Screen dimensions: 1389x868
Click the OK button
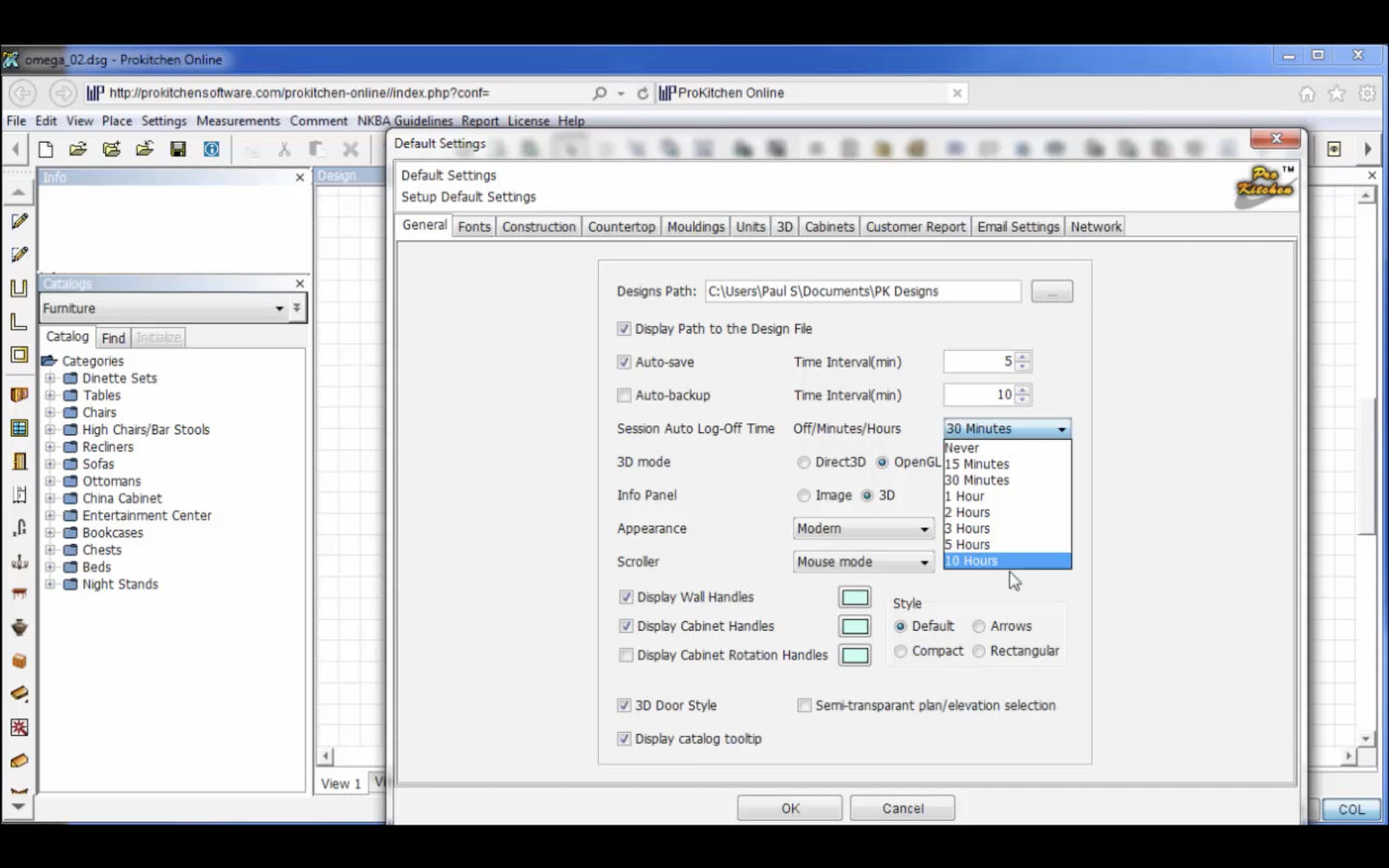(790, 808)
